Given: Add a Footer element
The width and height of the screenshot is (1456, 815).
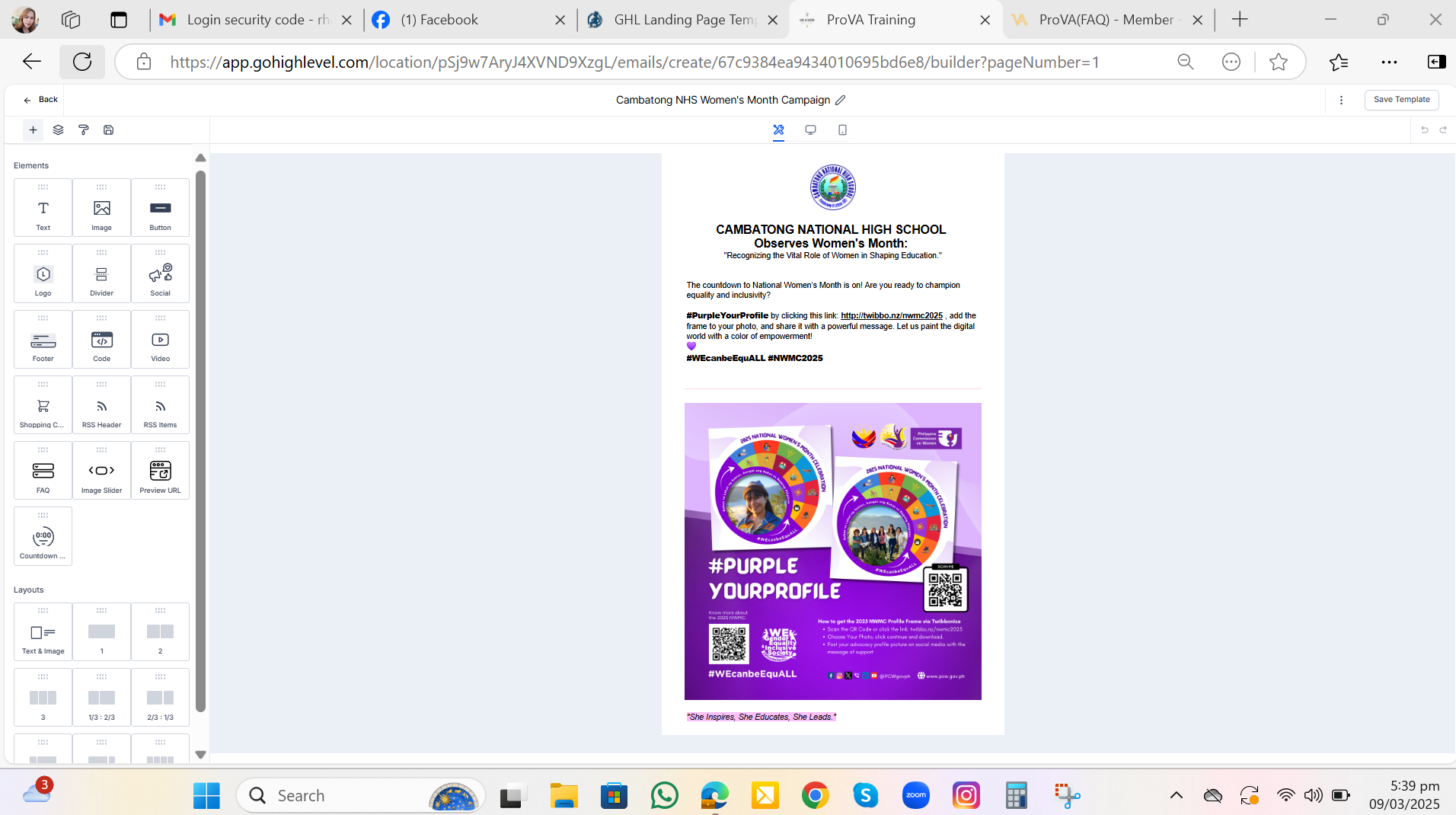Looking at the screenshot, I should pos(43,340).
